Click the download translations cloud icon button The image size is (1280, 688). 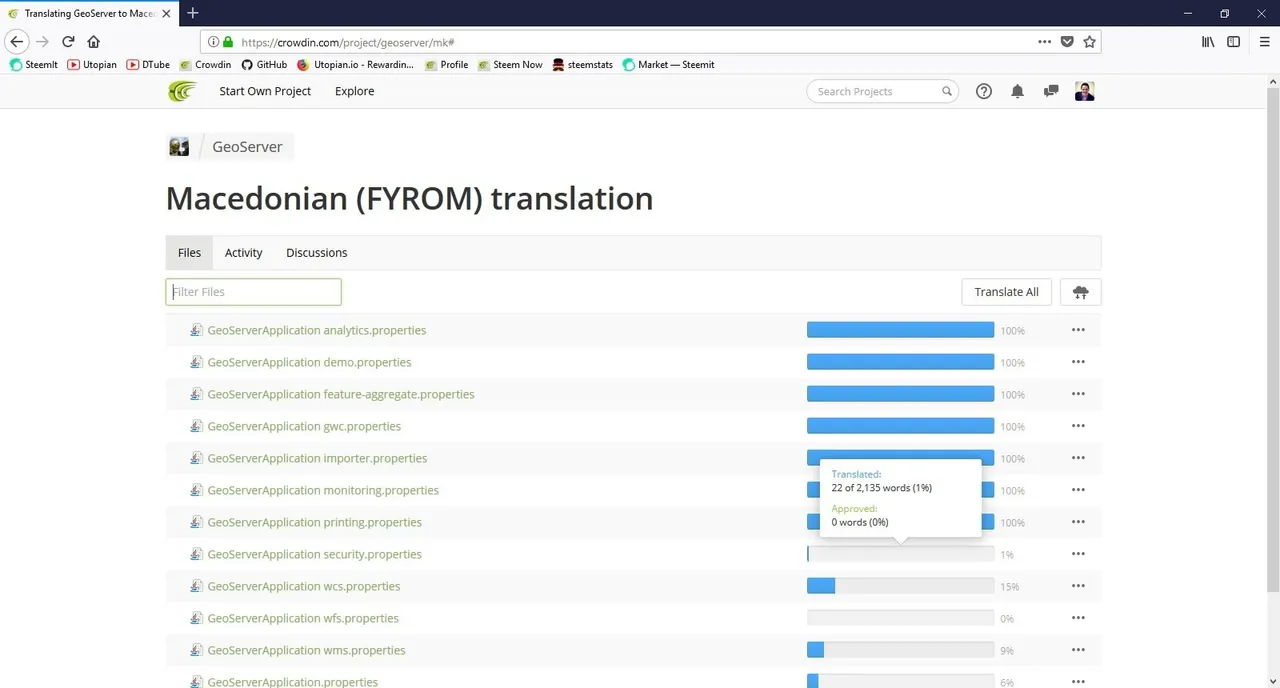[x=1080, y=292]
